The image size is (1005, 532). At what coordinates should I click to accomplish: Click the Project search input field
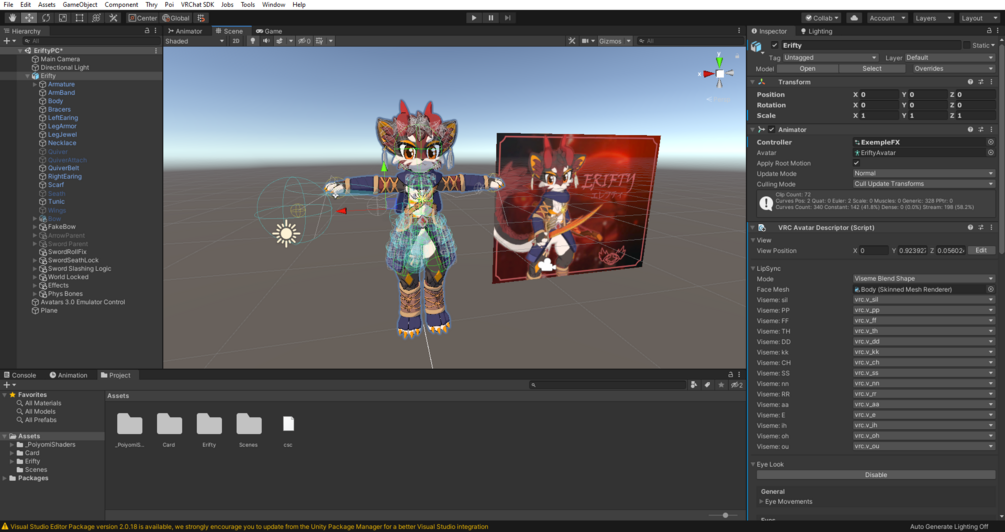click(608, 385)
